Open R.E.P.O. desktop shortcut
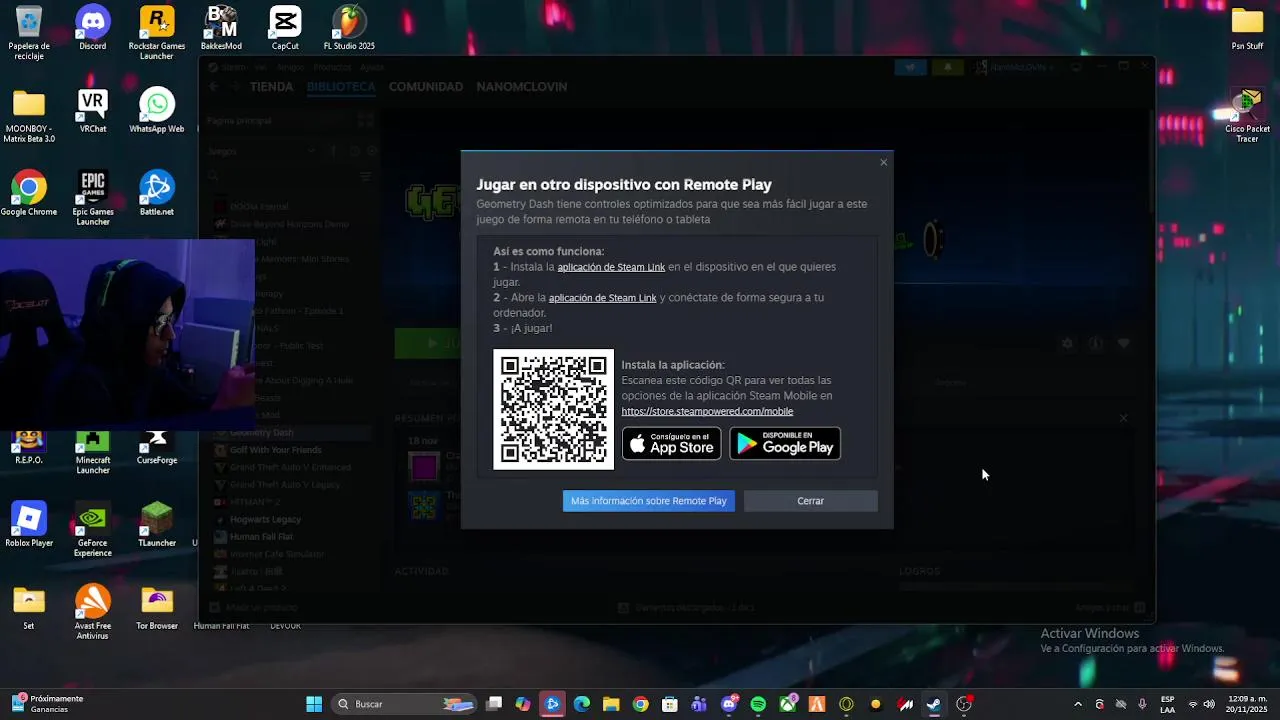This screenshot has width=1280, height=720. tap(29, 448)
